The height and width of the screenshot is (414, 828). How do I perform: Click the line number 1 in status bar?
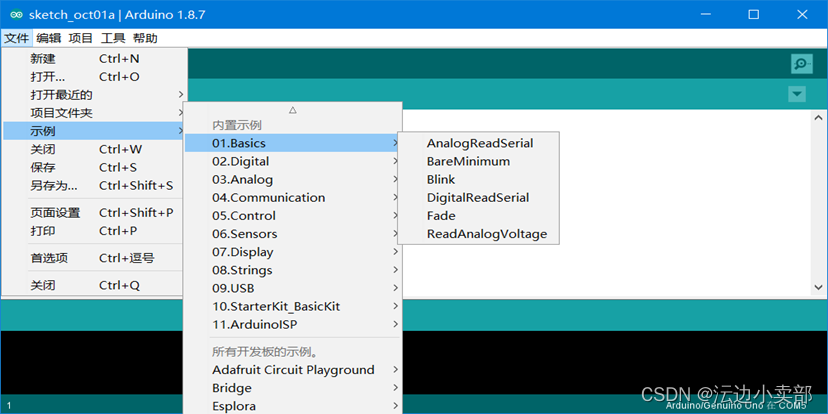click(x=9, y=406)
